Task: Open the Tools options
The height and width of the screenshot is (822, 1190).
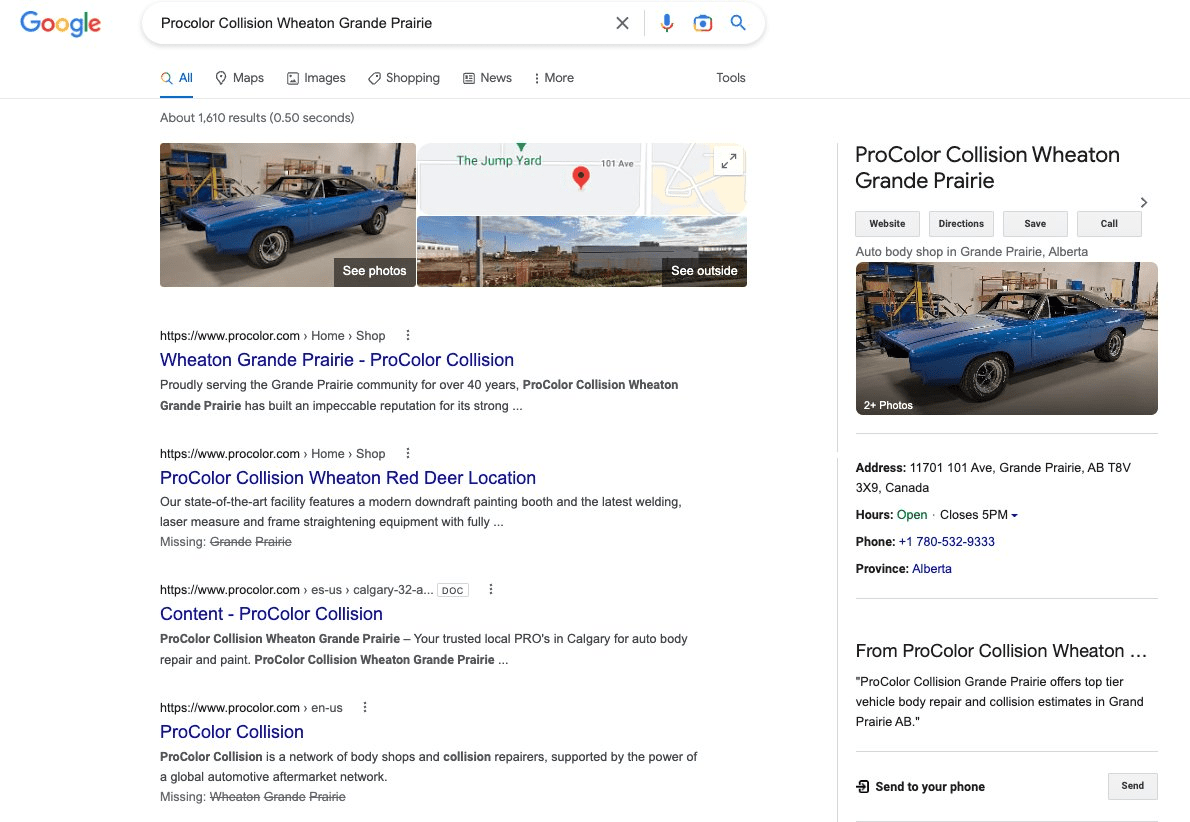Action: point(730,77)
